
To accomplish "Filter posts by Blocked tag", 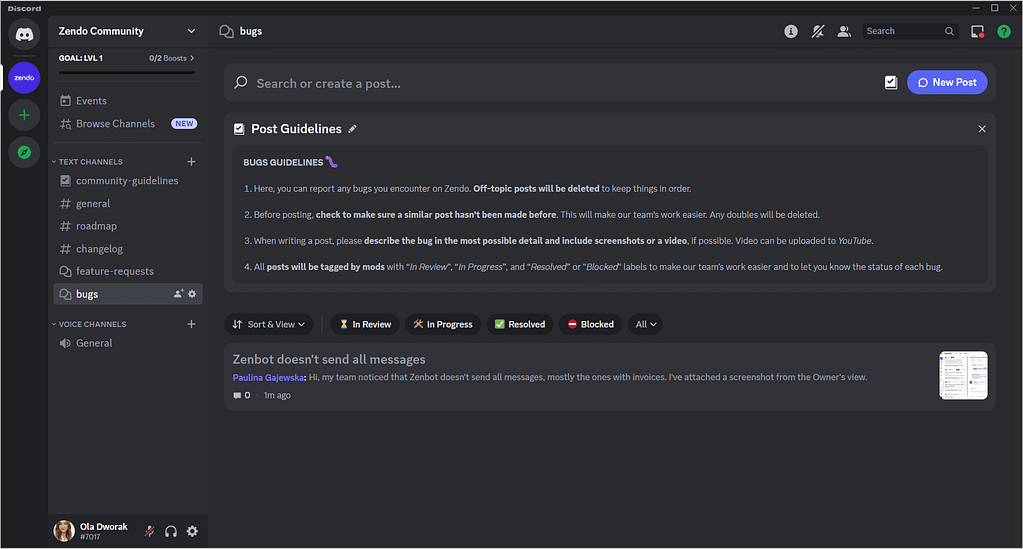I will [x=590, y=324].
